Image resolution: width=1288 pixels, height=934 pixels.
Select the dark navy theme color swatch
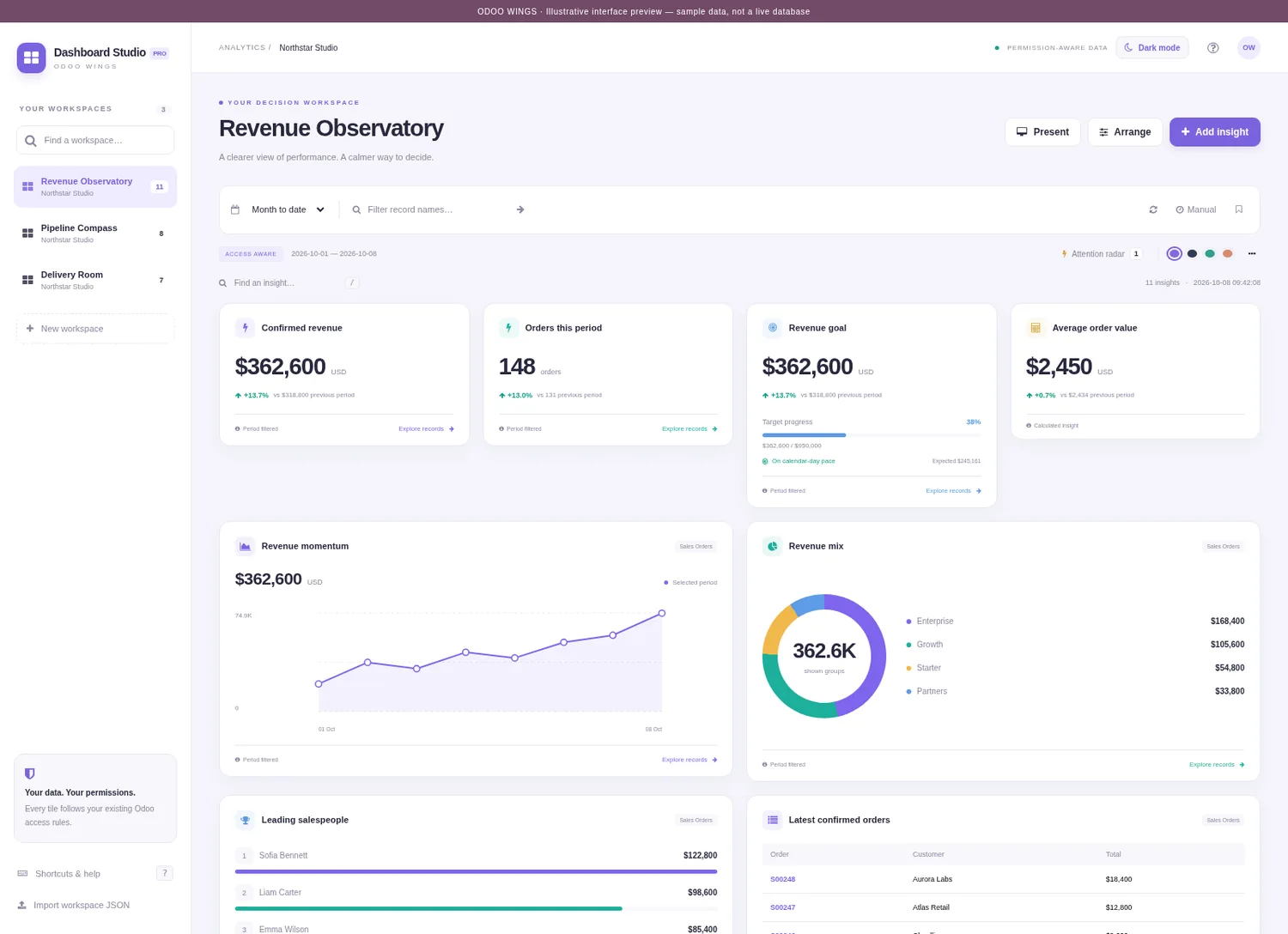click(1192, 253)
